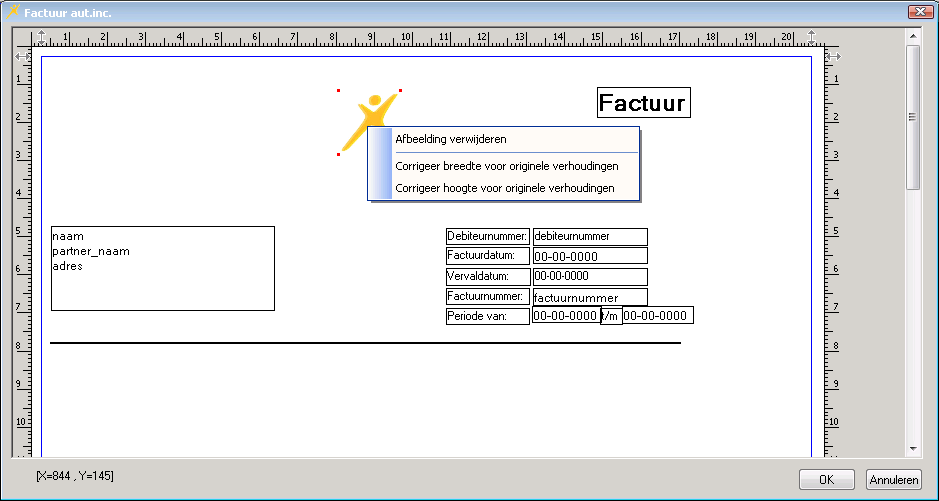The image size is (939, 501).
Task: Close the Factuur aut.inc. window
Action: (x=918, y=11)
